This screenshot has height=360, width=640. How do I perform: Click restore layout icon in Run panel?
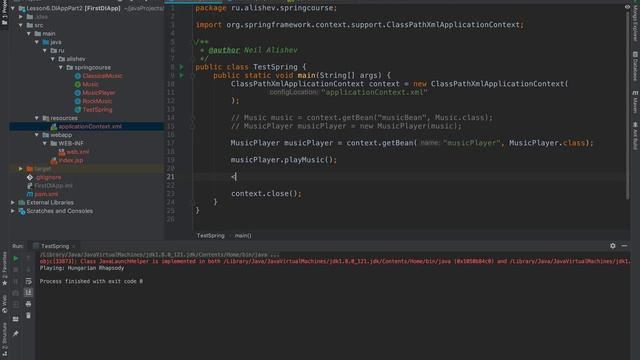[16, 319]
